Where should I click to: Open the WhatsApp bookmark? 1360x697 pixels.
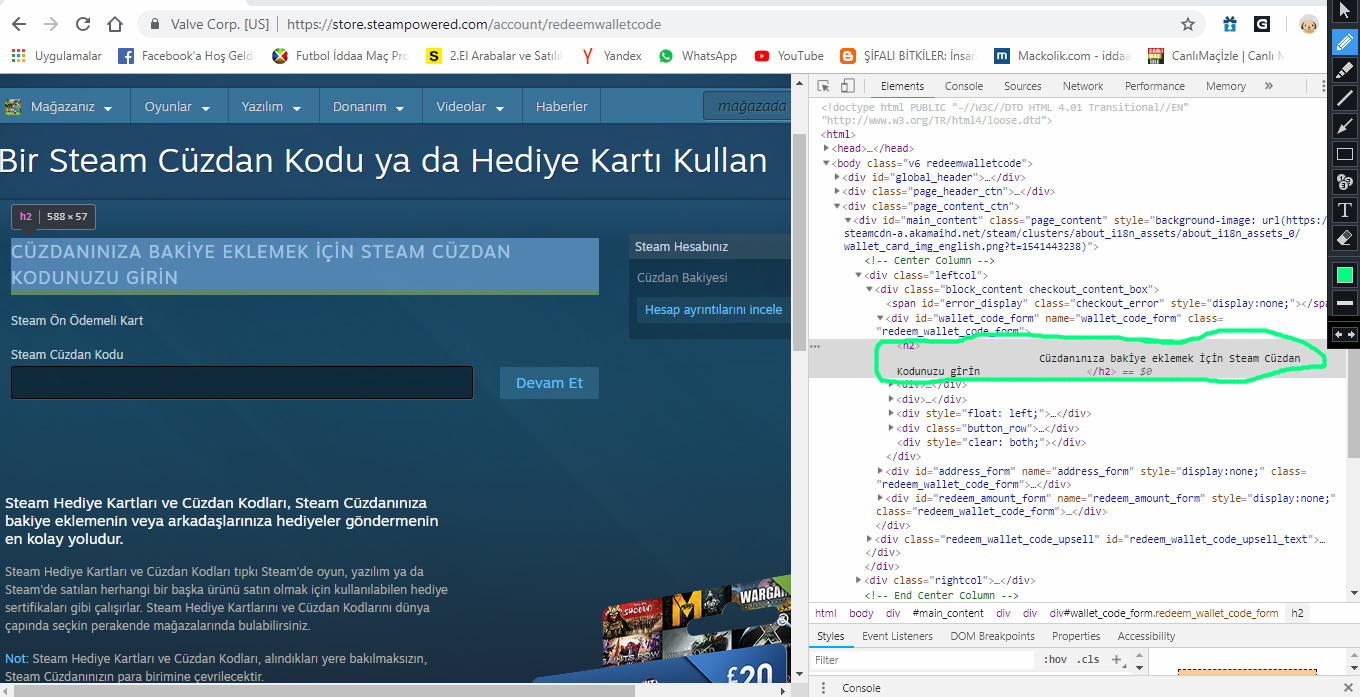[x=698, y=56]
